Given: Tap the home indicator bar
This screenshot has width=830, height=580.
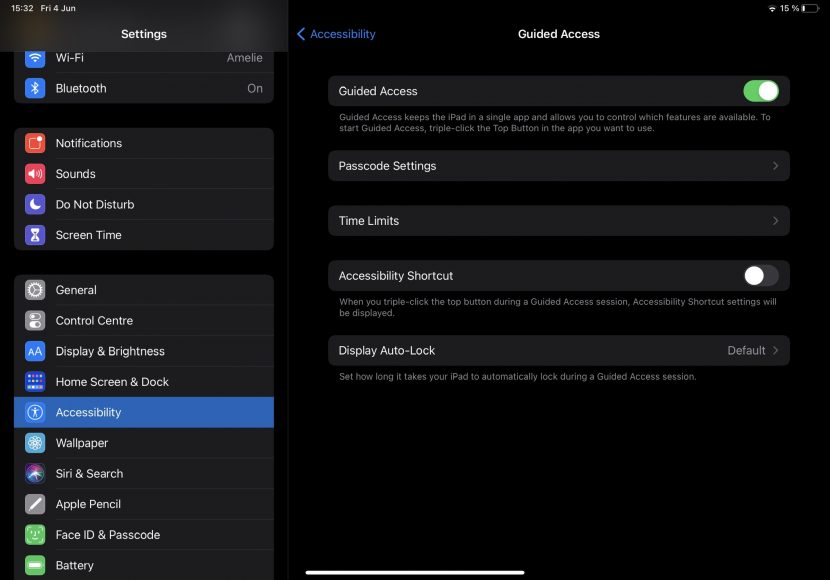Looking at the screenshot, I should (415, 572).
